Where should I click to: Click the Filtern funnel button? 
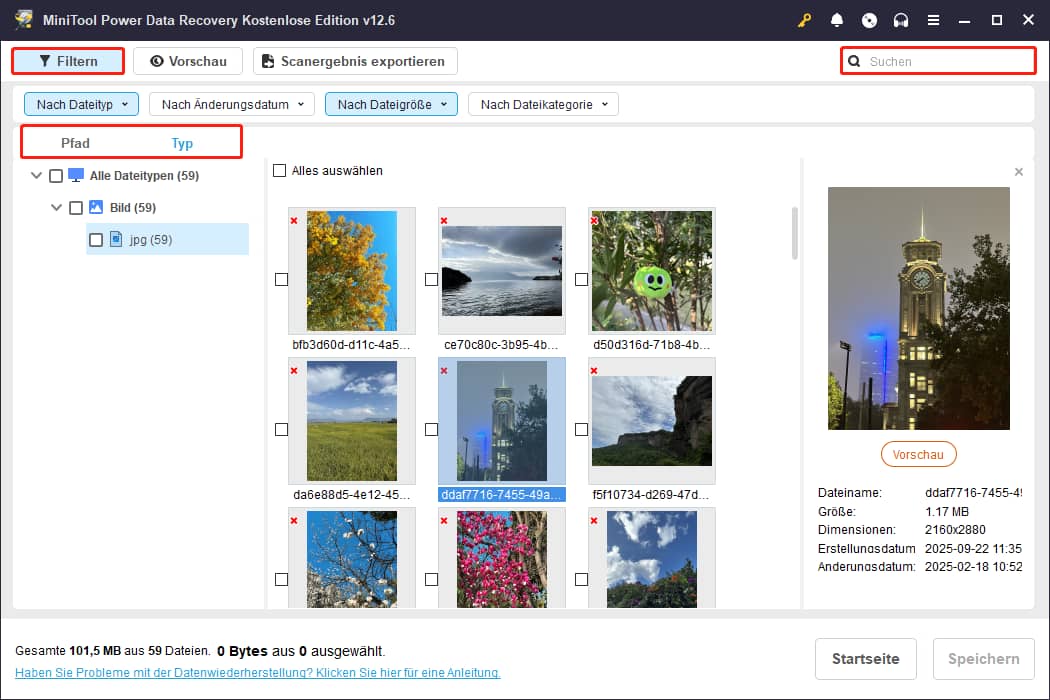(x=68, y=61)
